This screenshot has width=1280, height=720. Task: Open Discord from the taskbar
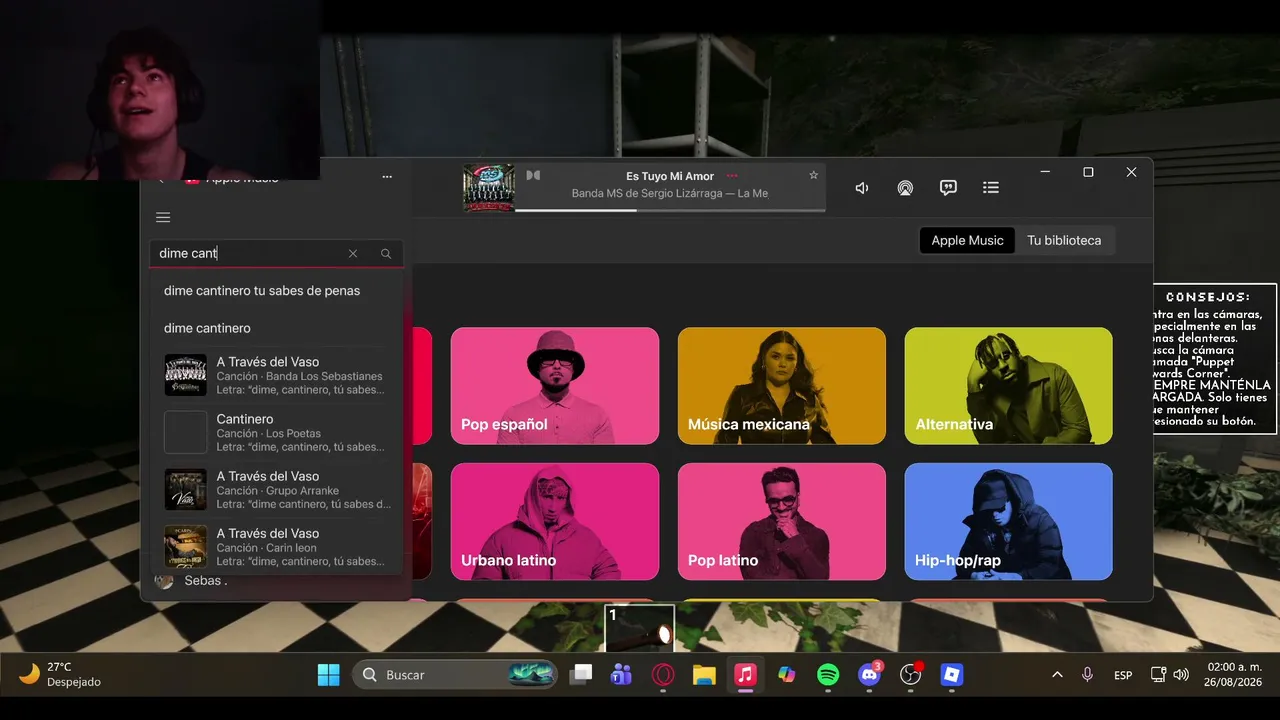click(870, 675)
